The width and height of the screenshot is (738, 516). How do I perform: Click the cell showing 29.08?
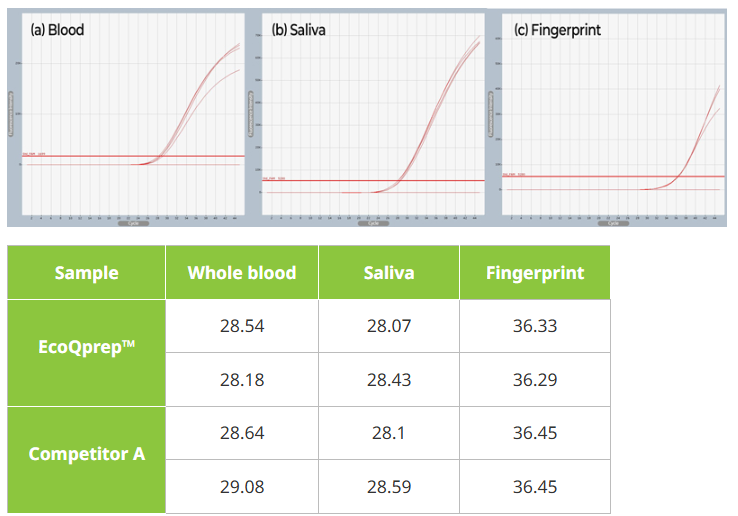(242, 487)
